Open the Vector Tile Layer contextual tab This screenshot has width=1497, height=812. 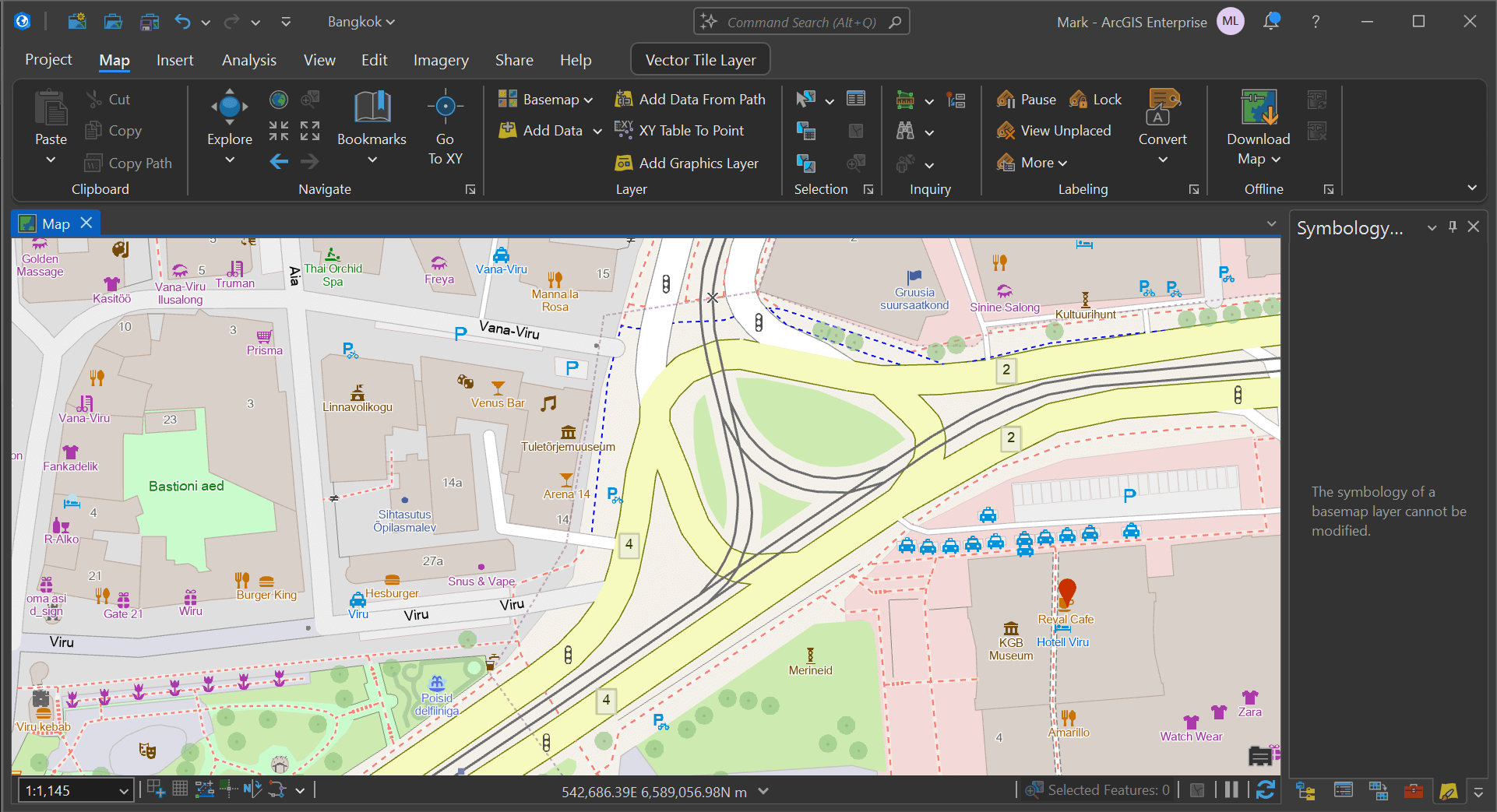[700, 60]
